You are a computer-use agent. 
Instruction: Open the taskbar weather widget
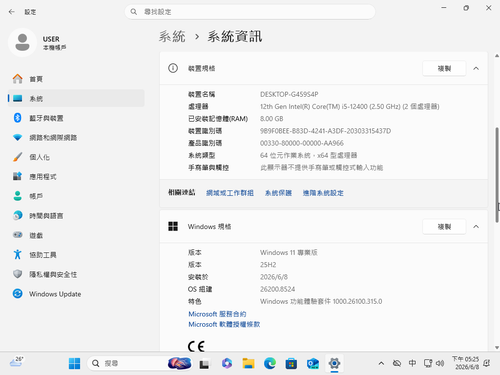click(x=17, y=362)
